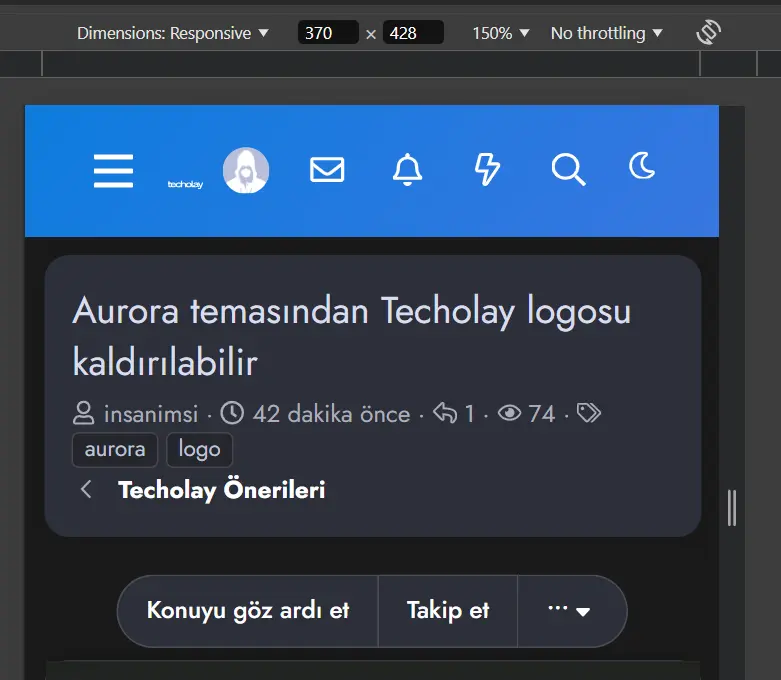Open the notifications bell
Image resolution: width=781 pixels, height=680 pixels.
click(407, 169)
